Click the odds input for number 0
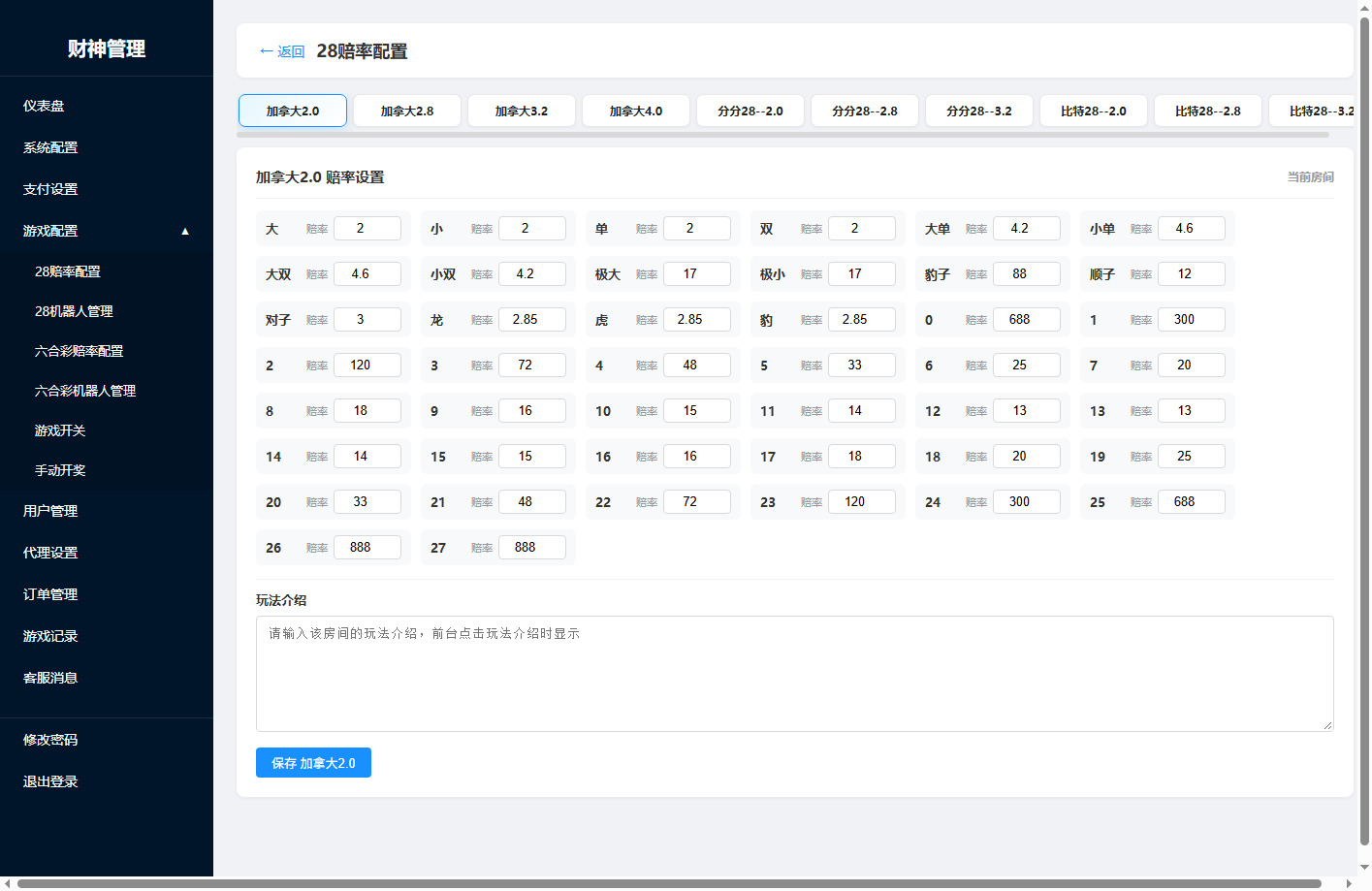1372x891 pixels. pyautogui.click(x=1027, y=320)
